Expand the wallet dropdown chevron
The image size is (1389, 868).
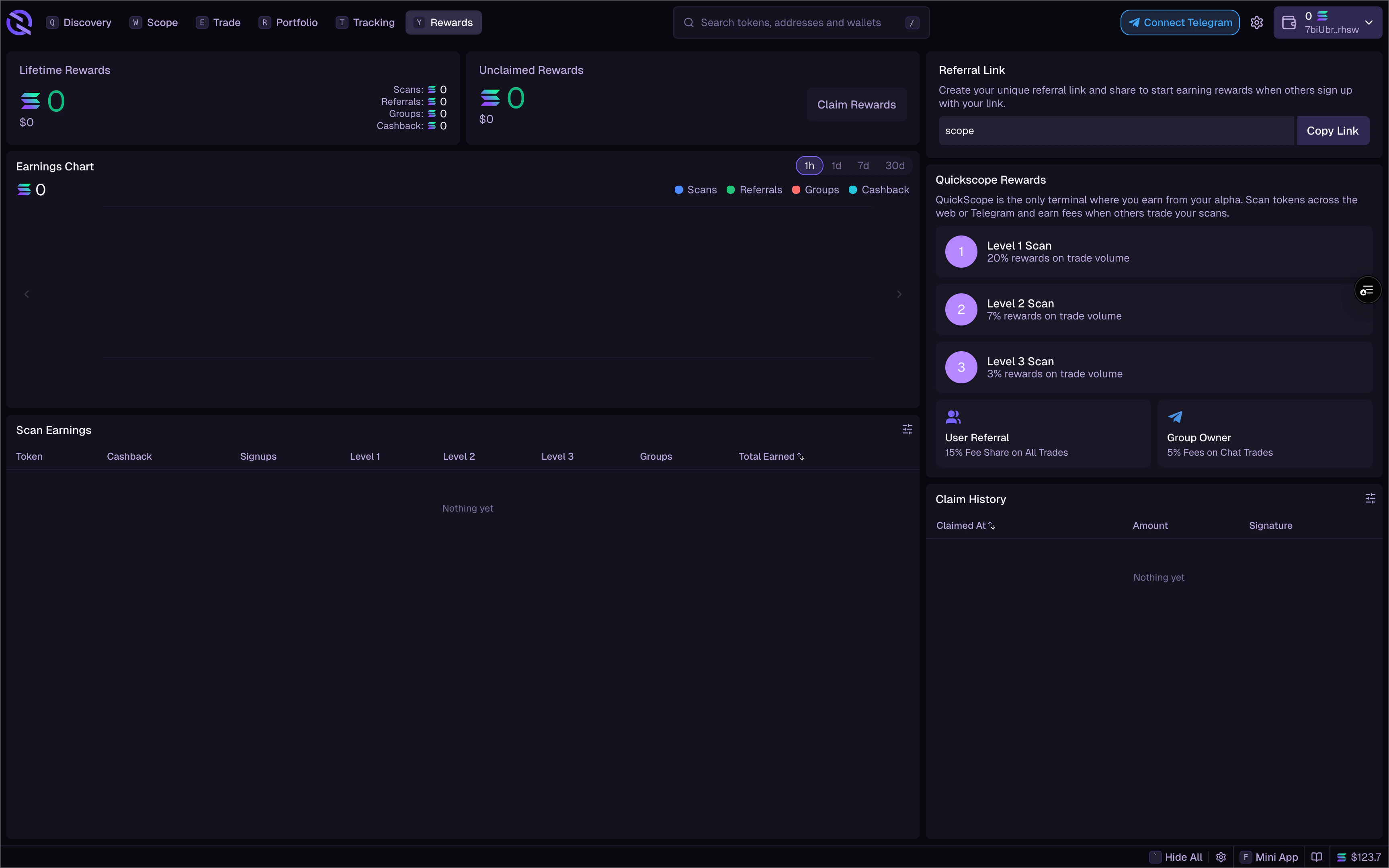pos(1369,23)
